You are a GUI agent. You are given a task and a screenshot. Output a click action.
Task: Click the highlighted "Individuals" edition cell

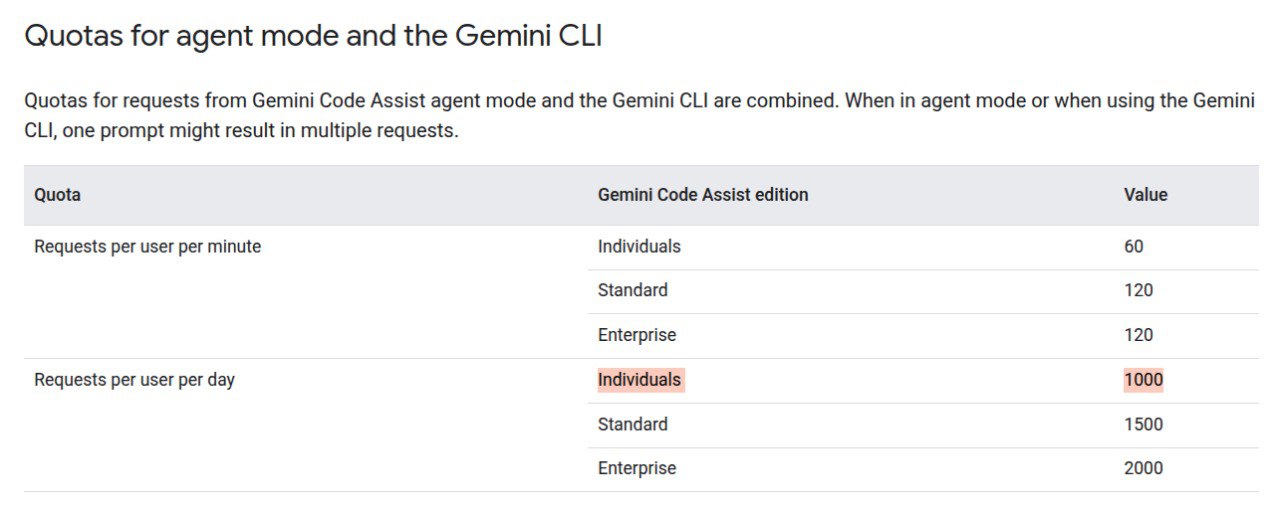pyautogui.click(x=639, y=380)
